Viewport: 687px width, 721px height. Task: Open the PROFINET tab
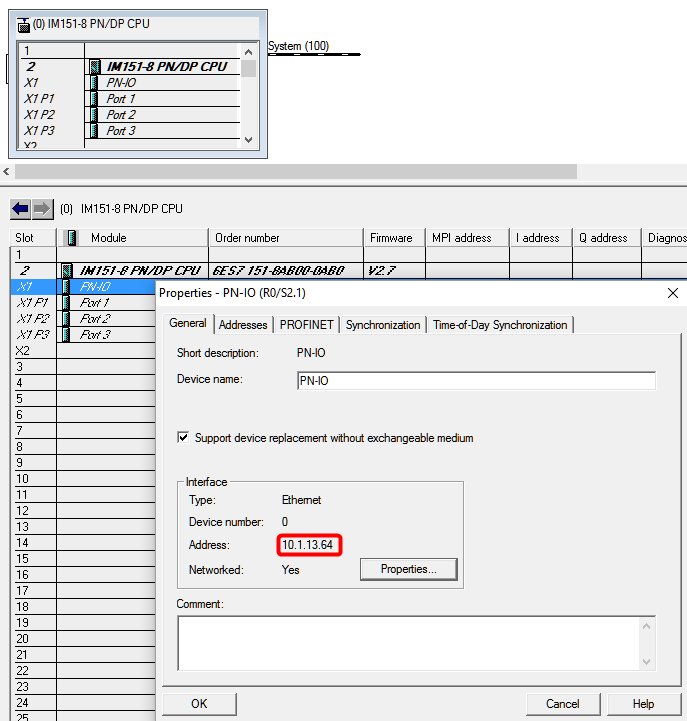click(306, 325)
